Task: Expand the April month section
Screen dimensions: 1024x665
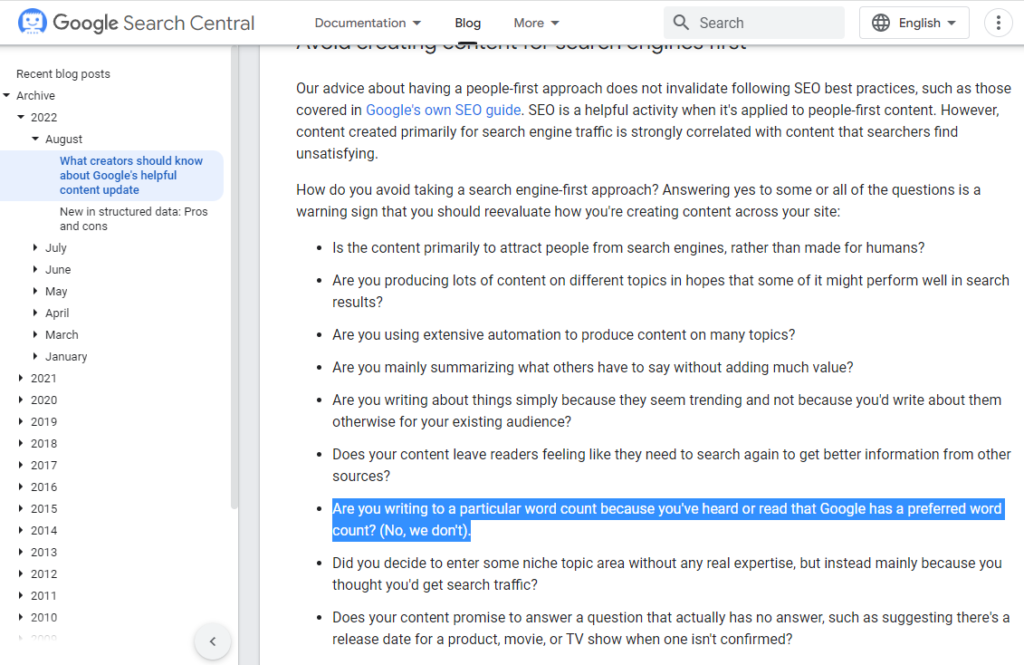Action: [x=35, y=313]
